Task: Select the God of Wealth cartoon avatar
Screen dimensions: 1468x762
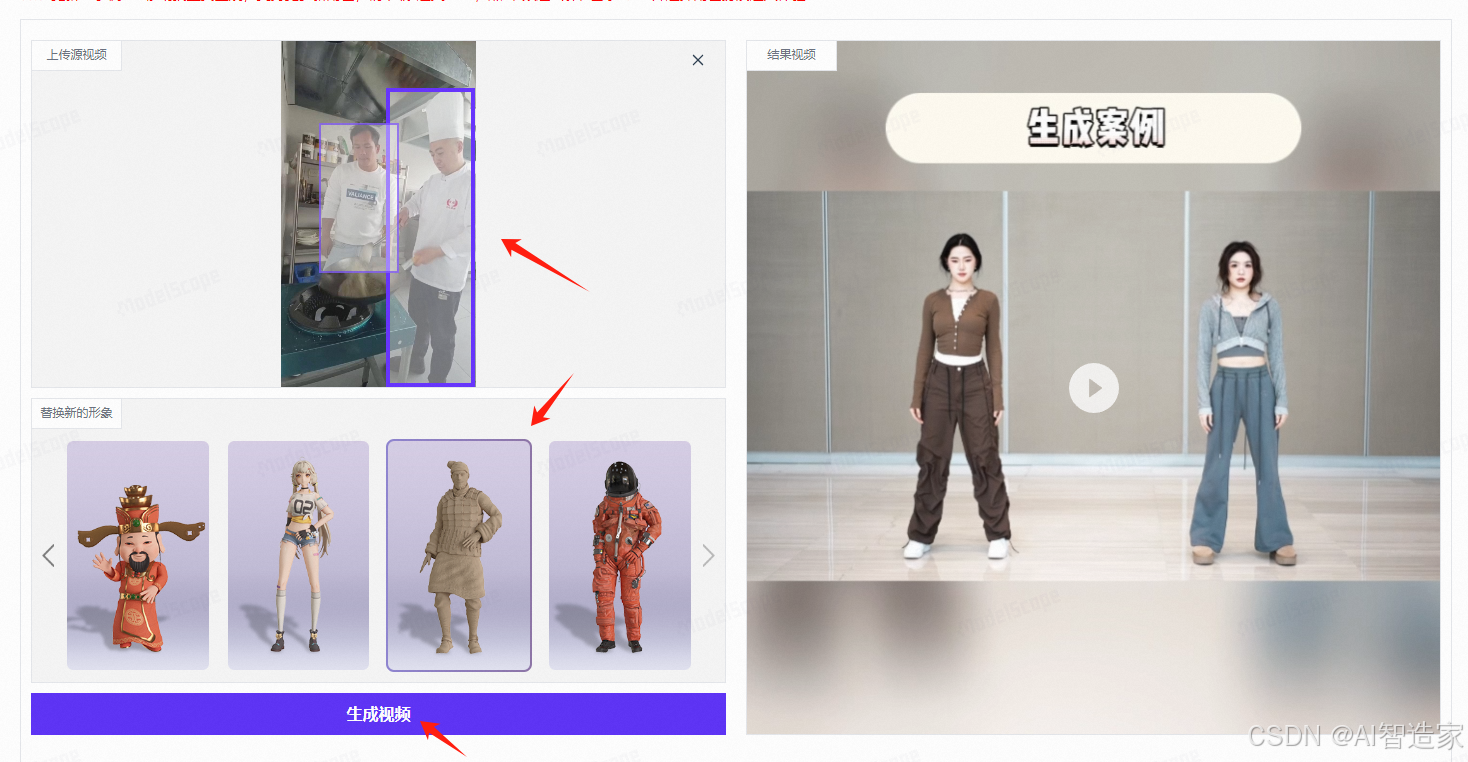Action: (x=138, y=555)
